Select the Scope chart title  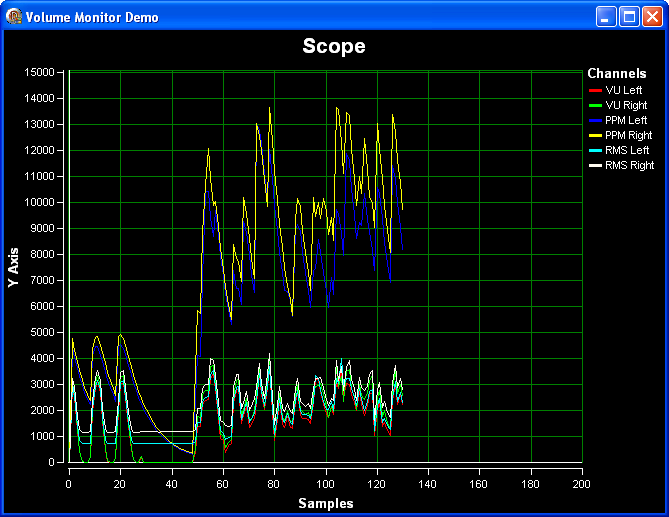pos(334,46)
